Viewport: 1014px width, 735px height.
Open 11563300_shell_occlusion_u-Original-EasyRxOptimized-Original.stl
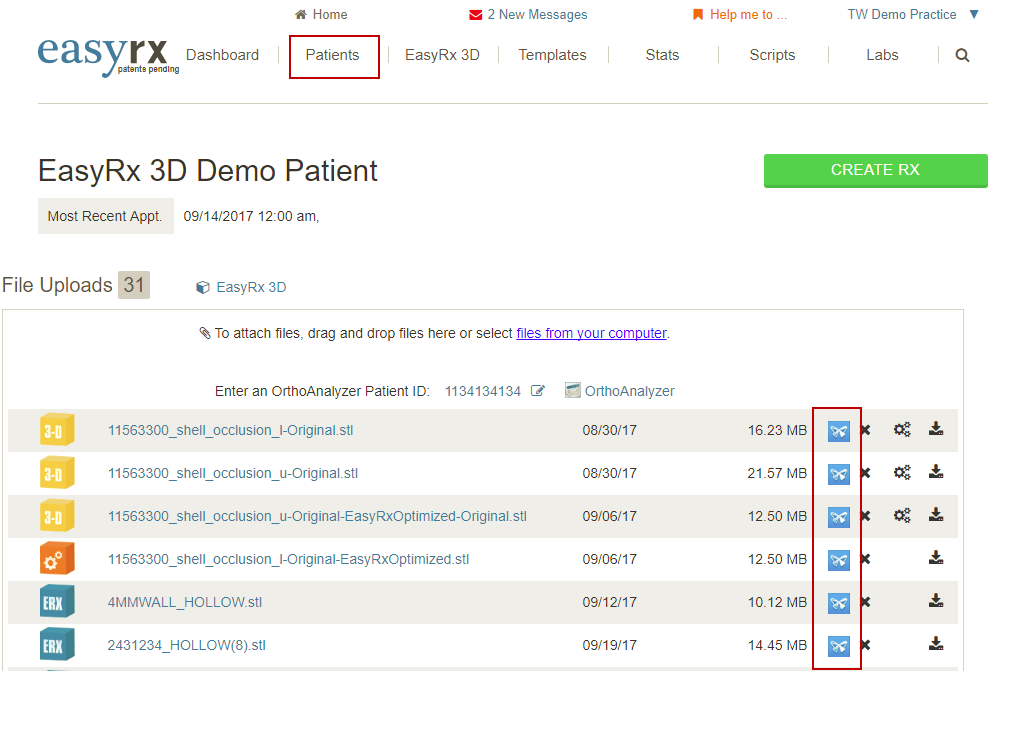point(317,517)
